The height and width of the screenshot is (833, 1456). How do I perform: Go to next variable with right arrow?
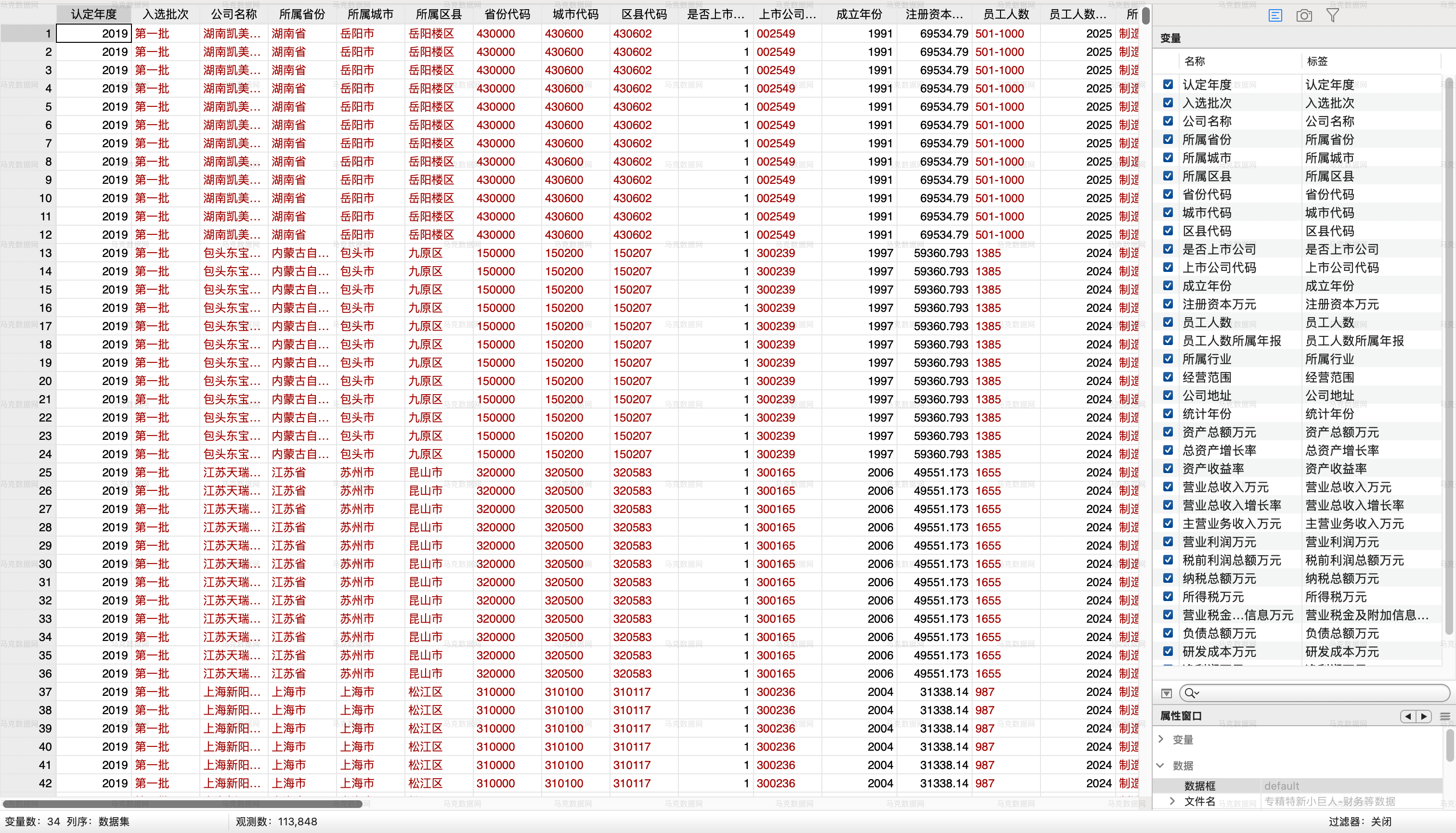click(1424, 716)
